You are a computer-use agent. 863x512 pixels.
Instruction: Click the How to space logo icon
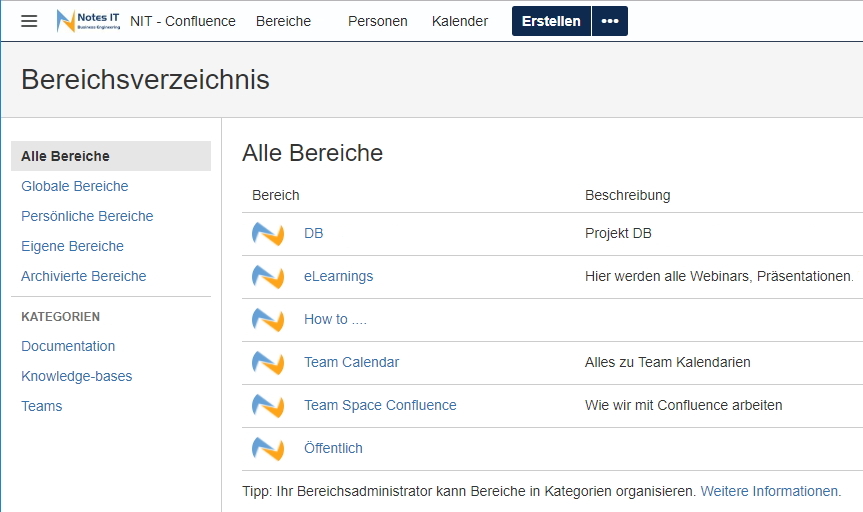pyautogui.click(x=268, y=319)
